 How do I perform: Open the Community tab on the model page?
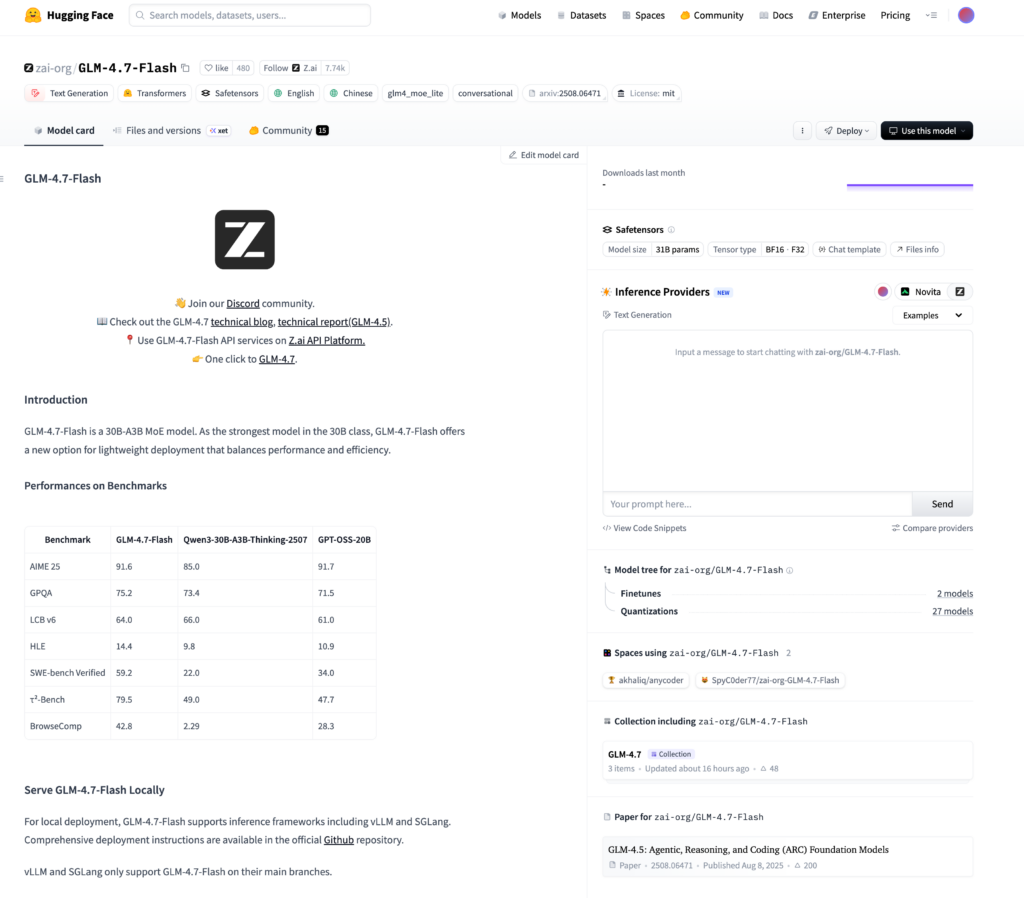point(288,131)
